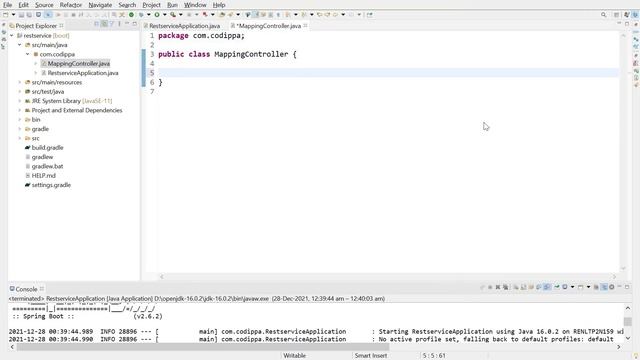Viewport: 640px width, 360px height.
Task: Click the Debug bug icon in the toolbar
Action: (x=141, y=15)
